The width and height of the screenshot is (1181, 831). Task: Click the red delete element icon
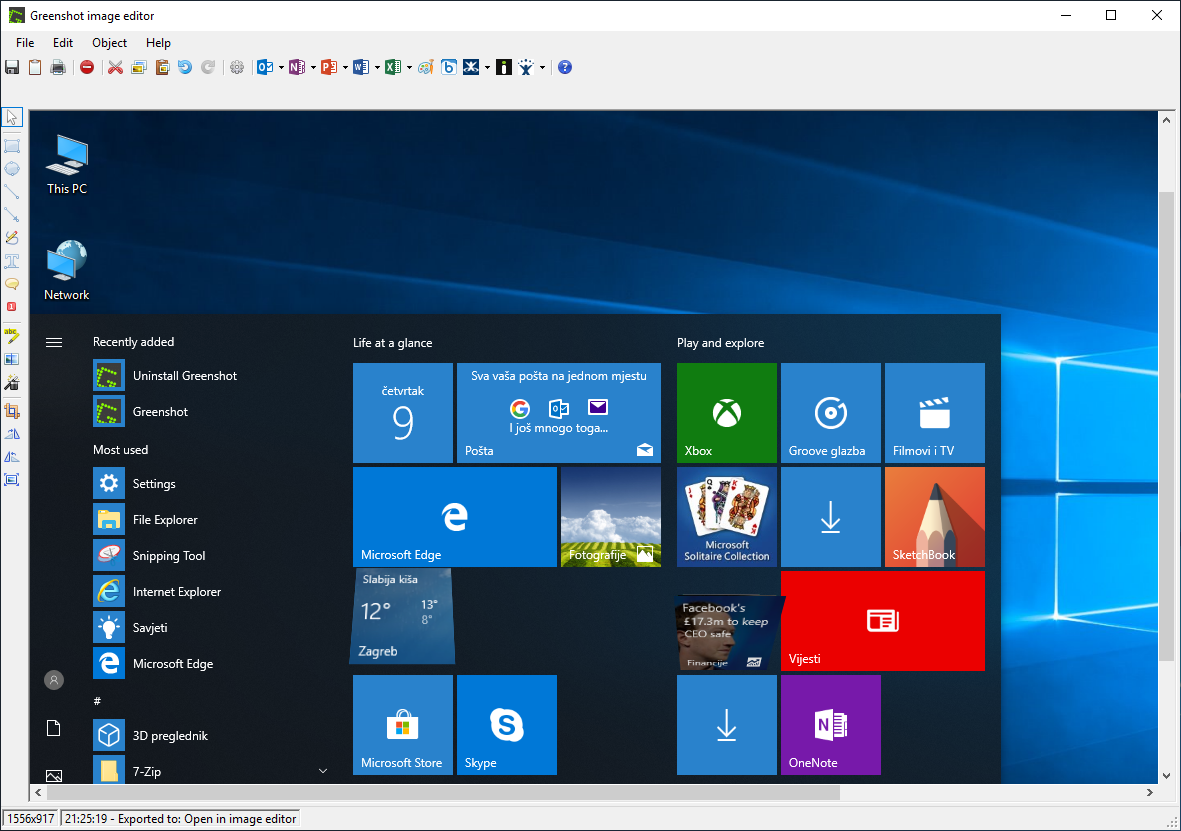coord(87,67)
